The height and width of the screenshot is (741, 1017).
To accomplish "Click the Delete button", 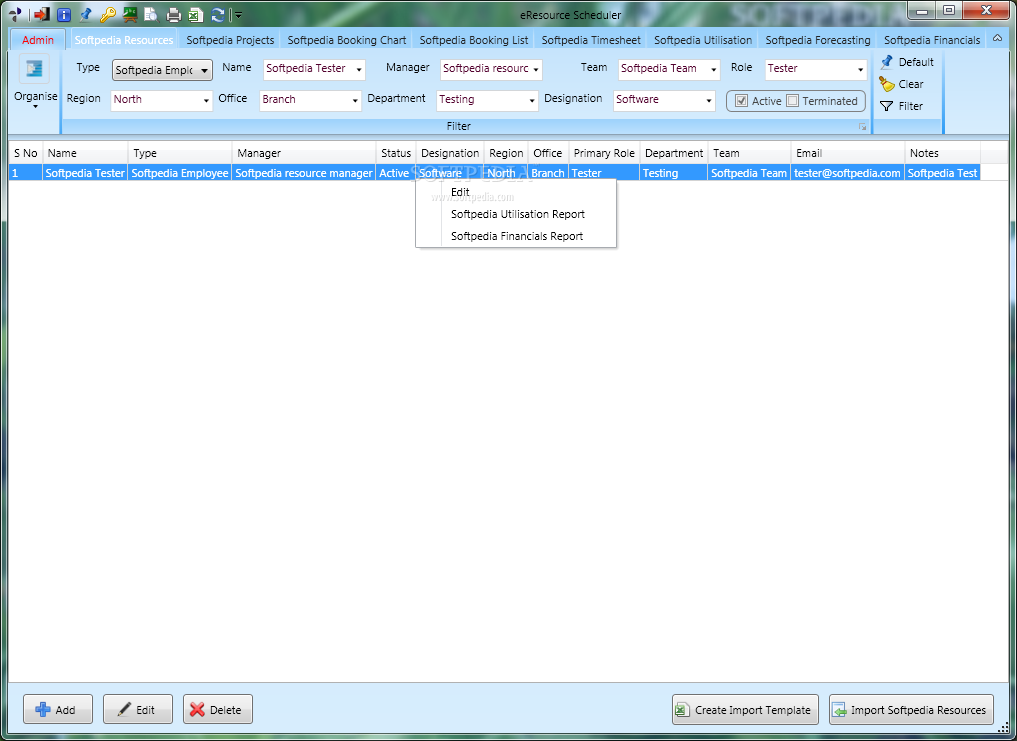I will (x=217, y=709).
